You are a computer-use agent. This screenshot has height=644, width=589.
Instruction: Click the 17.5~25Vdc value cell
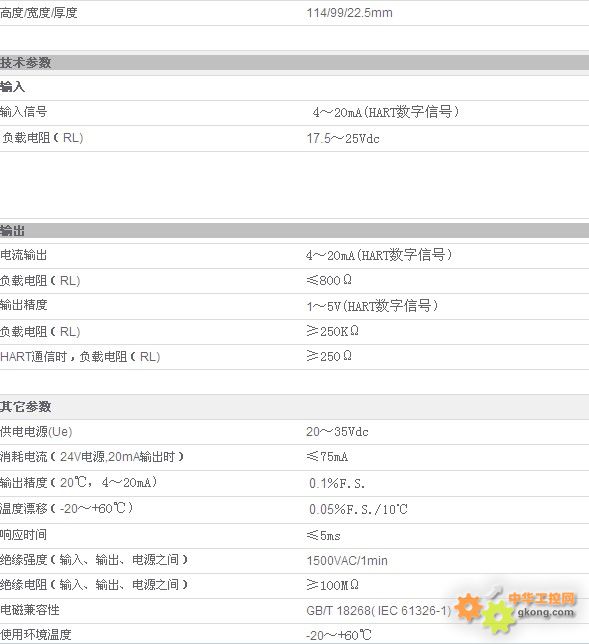click(x=343, y=138)
